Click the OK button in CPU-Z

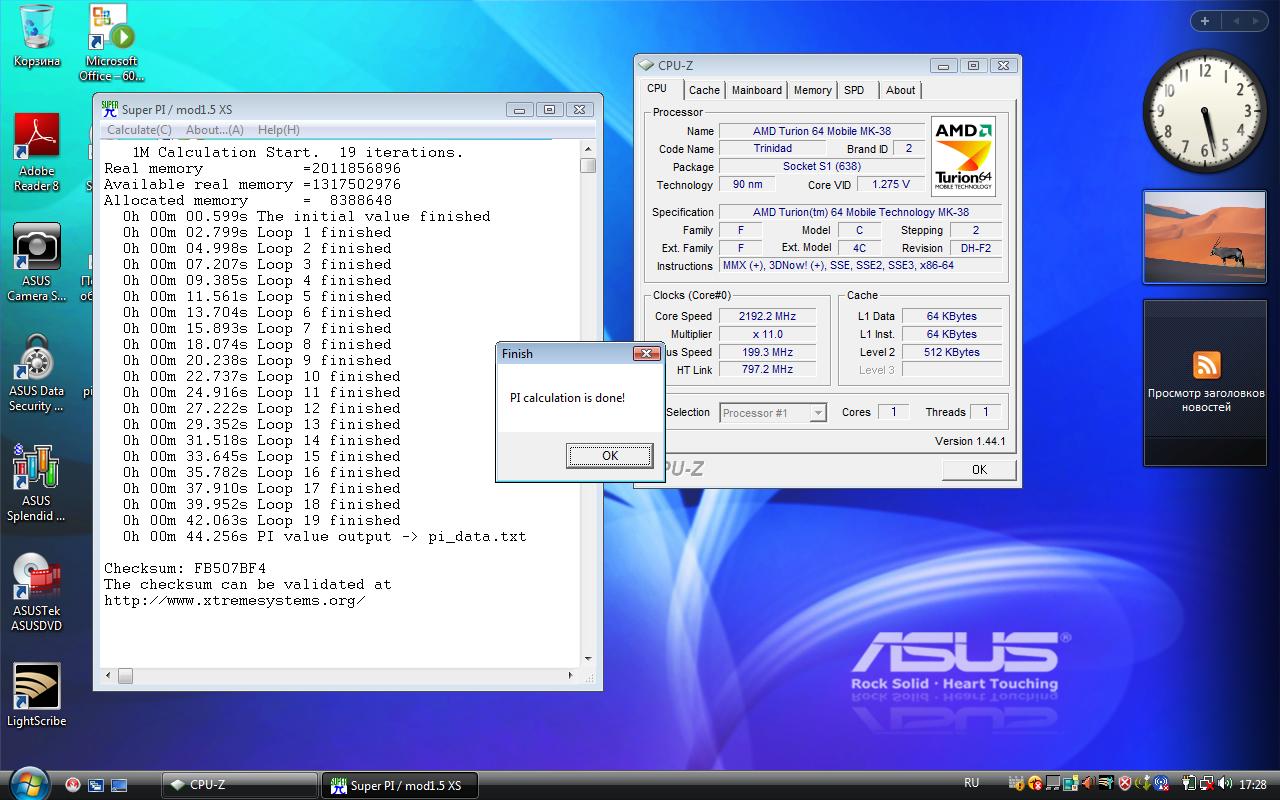(x=979, y=470)
